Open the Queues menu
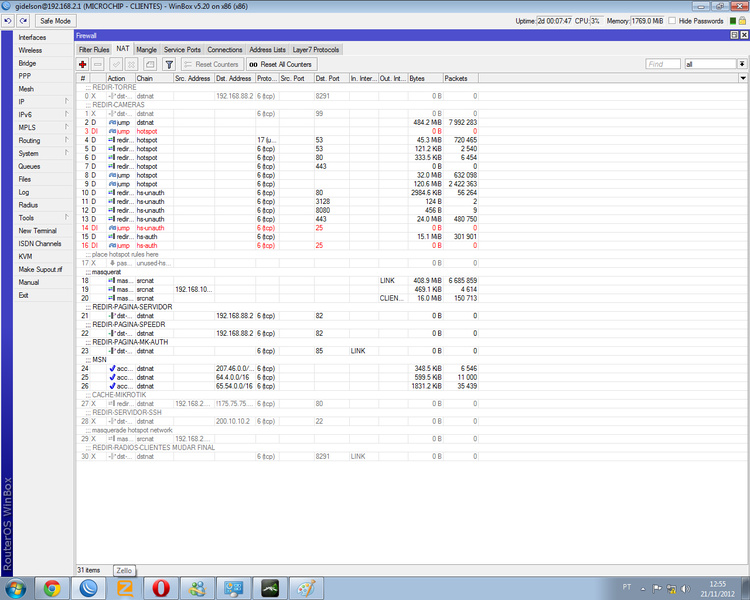 29,166
